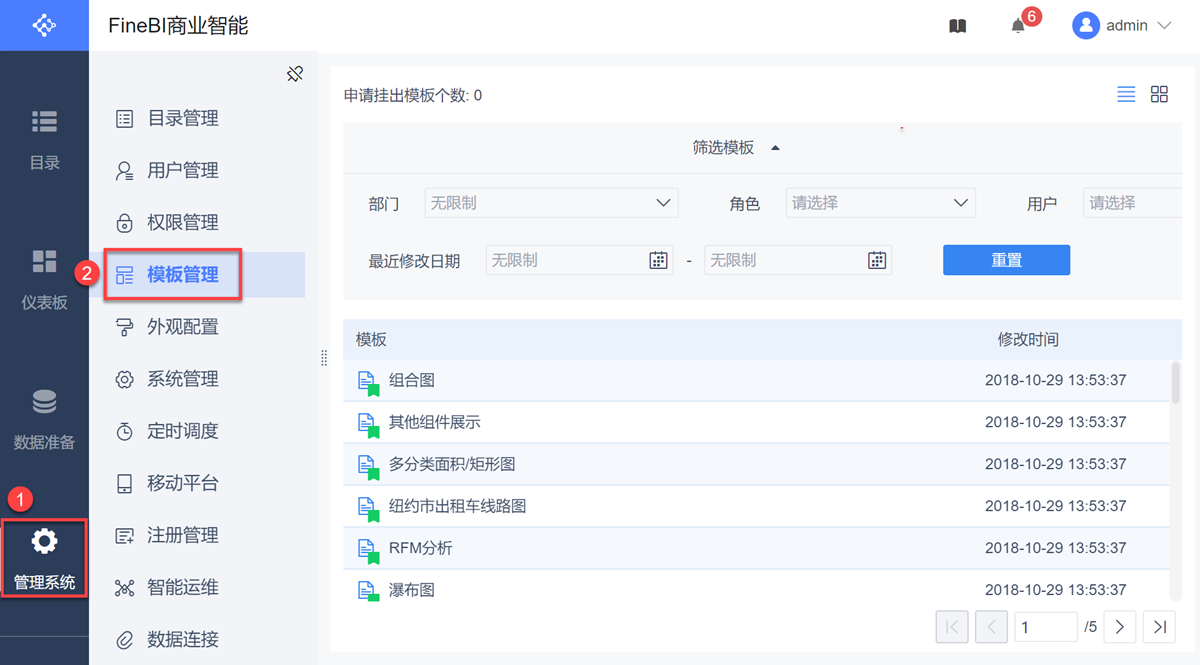Click the template list vertical scrollbar
Image resolution: width=1200 pixels, height=665 pixels.
click(1175, 382)
